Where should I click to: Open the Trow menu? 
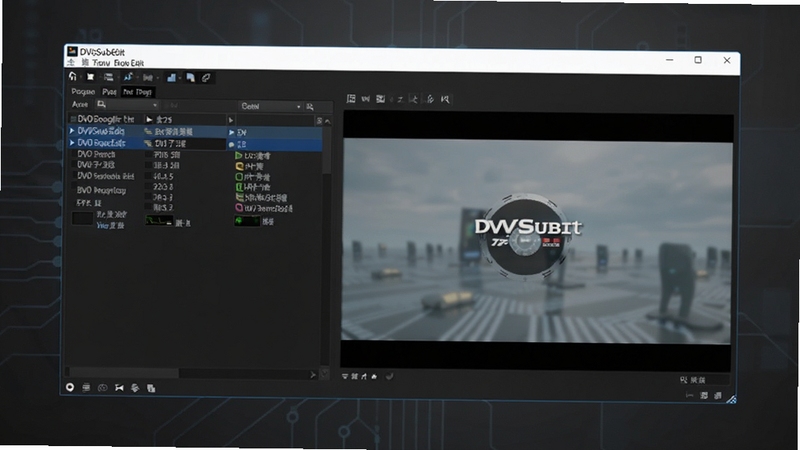[x=102, y=63]
